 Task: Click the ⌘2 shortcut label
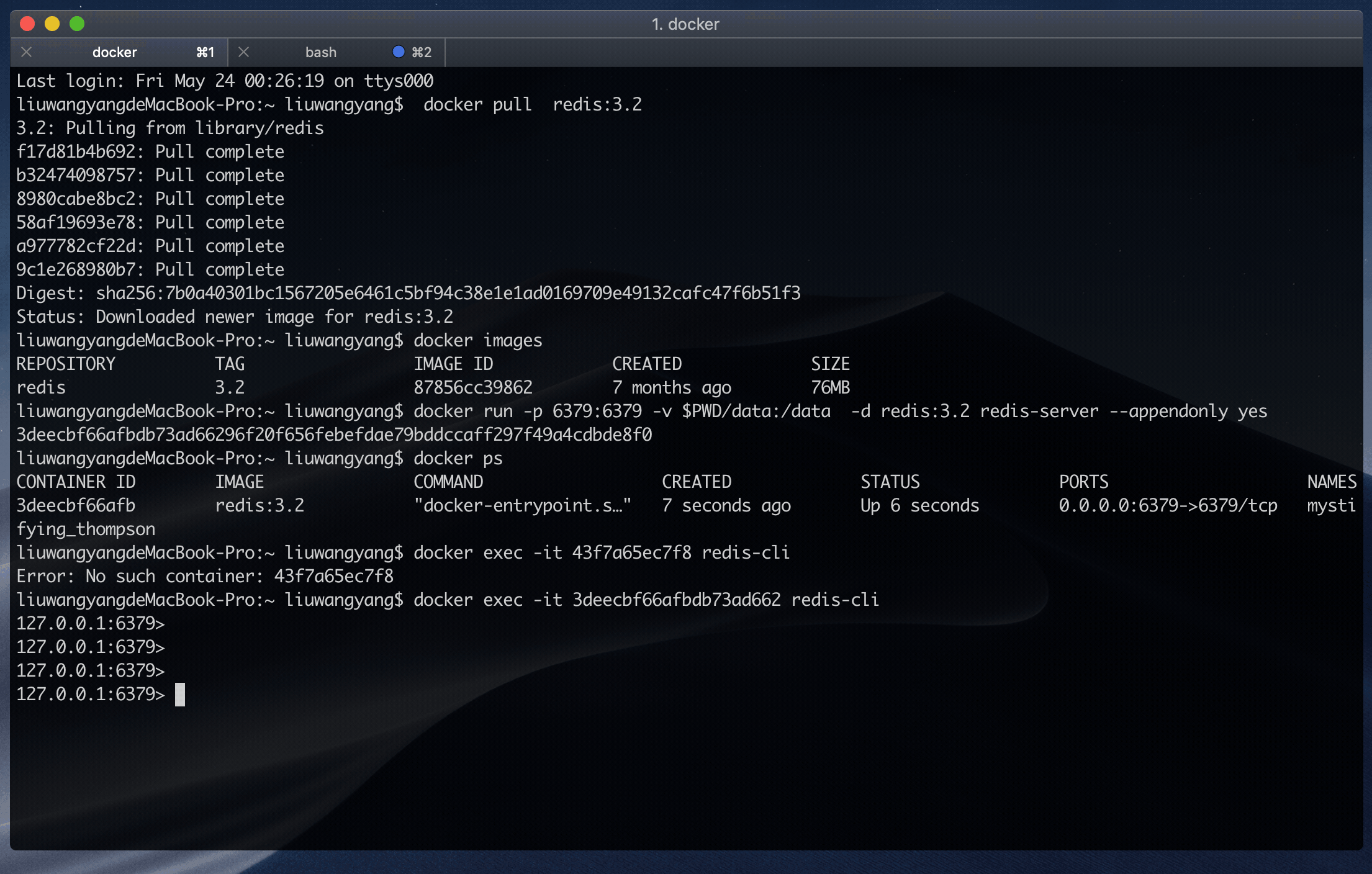422,52
